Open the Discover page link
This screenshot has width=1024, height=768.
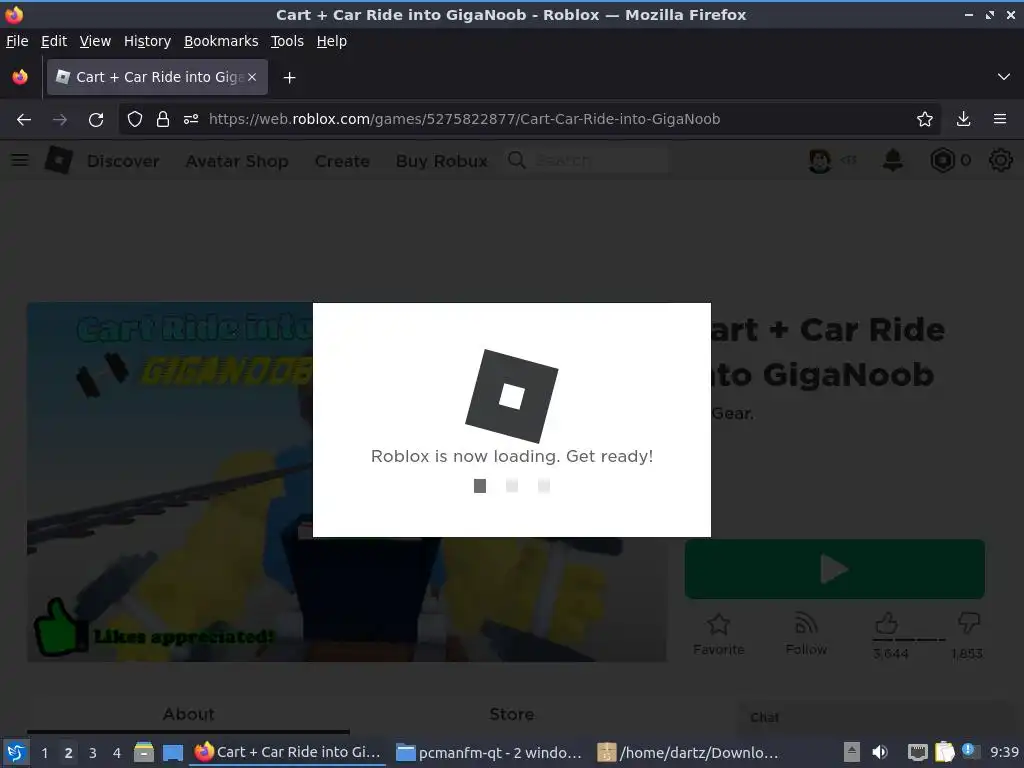click(123, 161)
